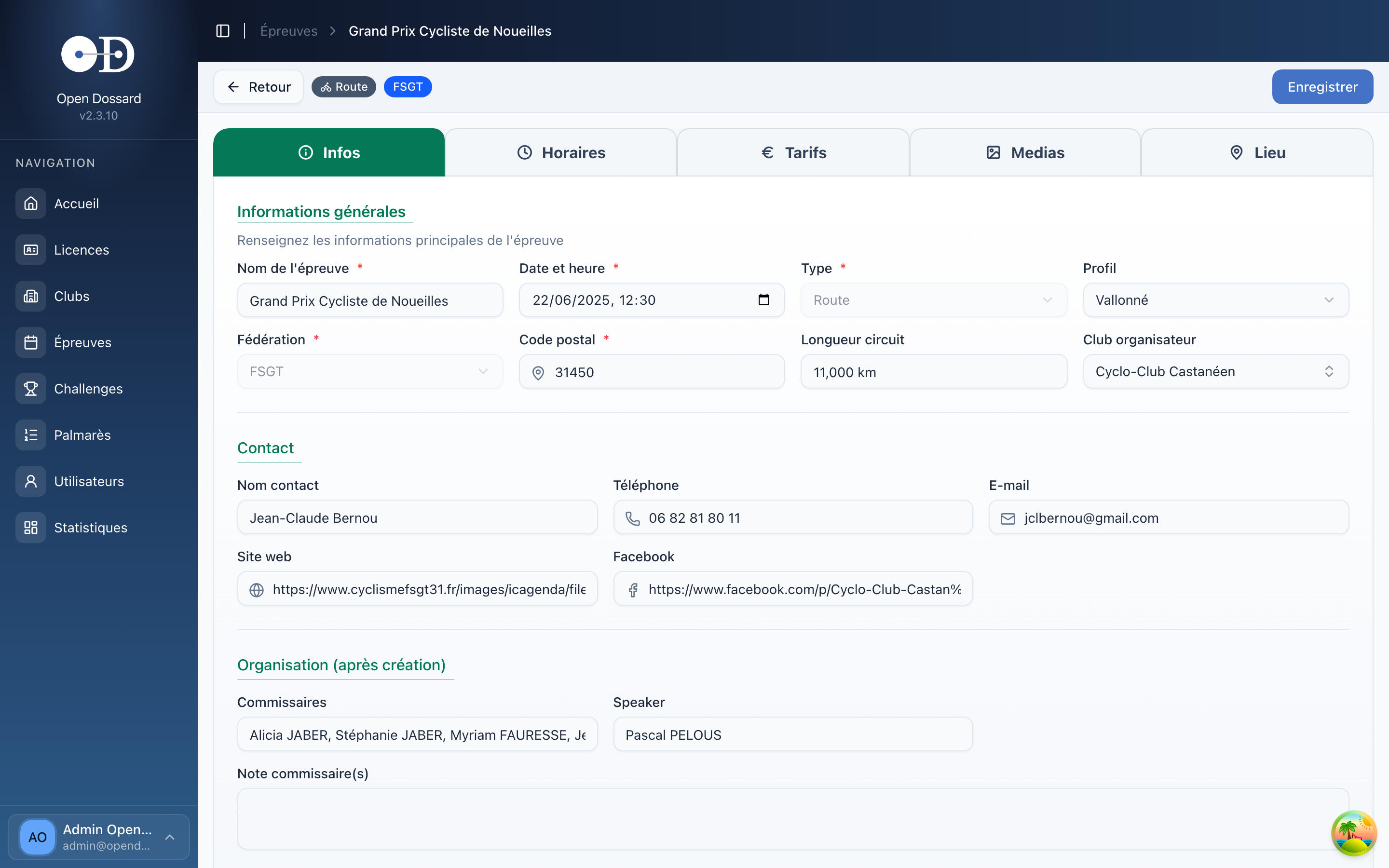
Task: Click the Accueil home icon
Action: click(31, 204)
